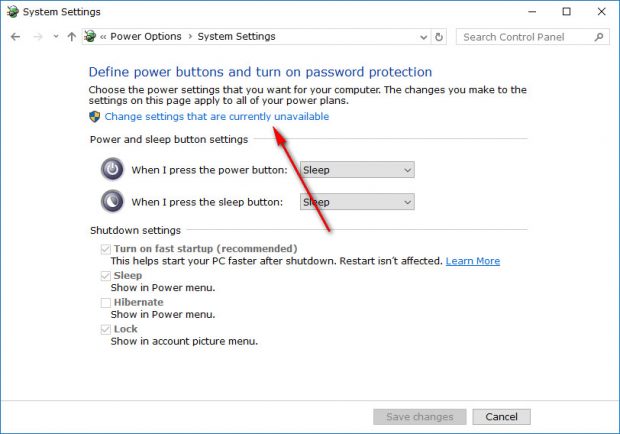Enable the Hibernate checkbox
Image resolution: width=620 pixels, height=434 pixels.
106,303
